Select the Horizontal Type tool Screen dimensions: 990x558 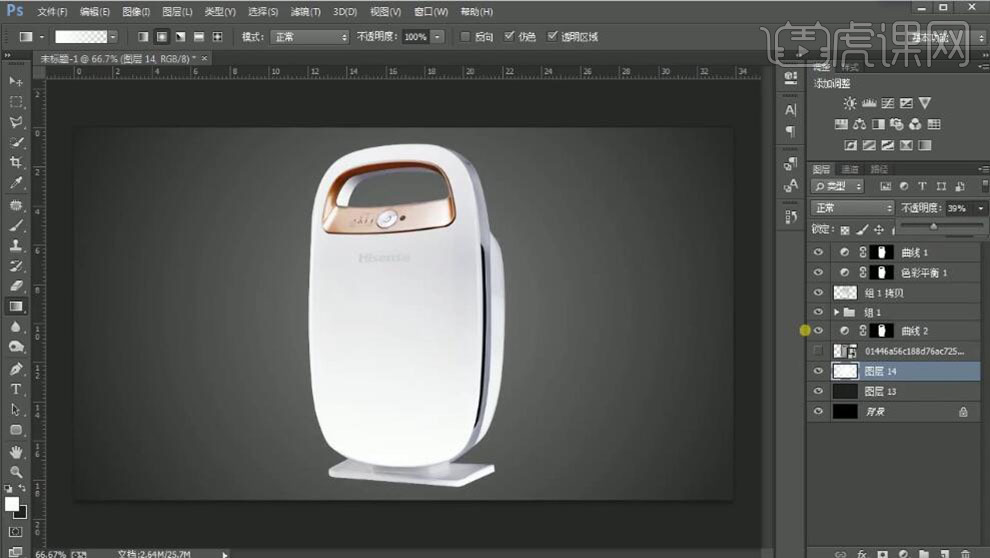pyautogui.click(x=16, y=389)
